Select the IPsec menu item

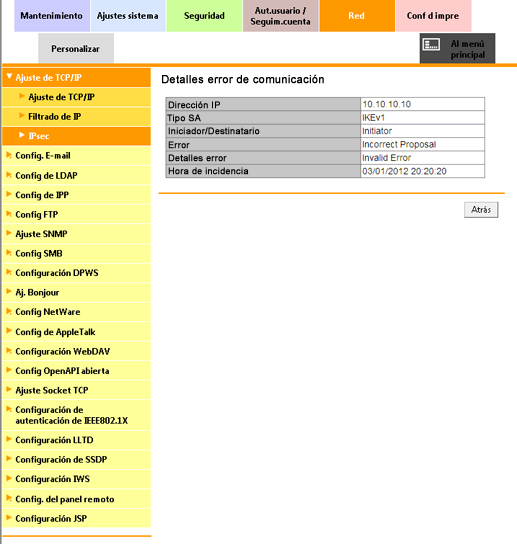(76, 136)
